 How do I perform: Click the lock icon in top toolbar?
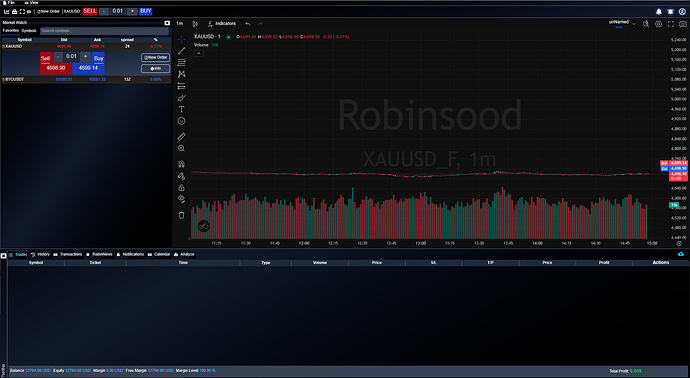[14, 11]
